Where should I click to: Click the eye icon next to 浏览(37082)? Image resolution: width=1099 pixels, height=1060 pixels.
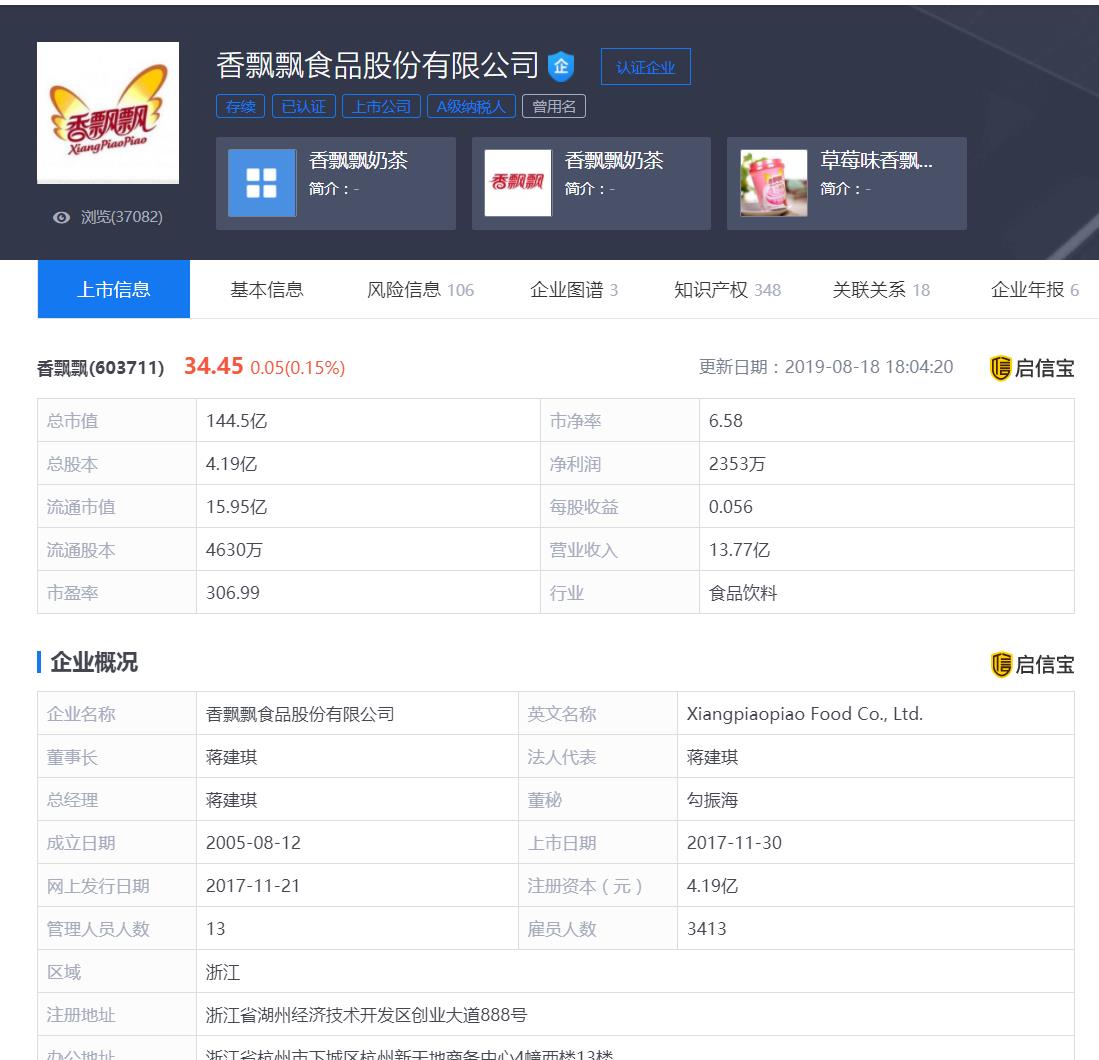point(62,213)
